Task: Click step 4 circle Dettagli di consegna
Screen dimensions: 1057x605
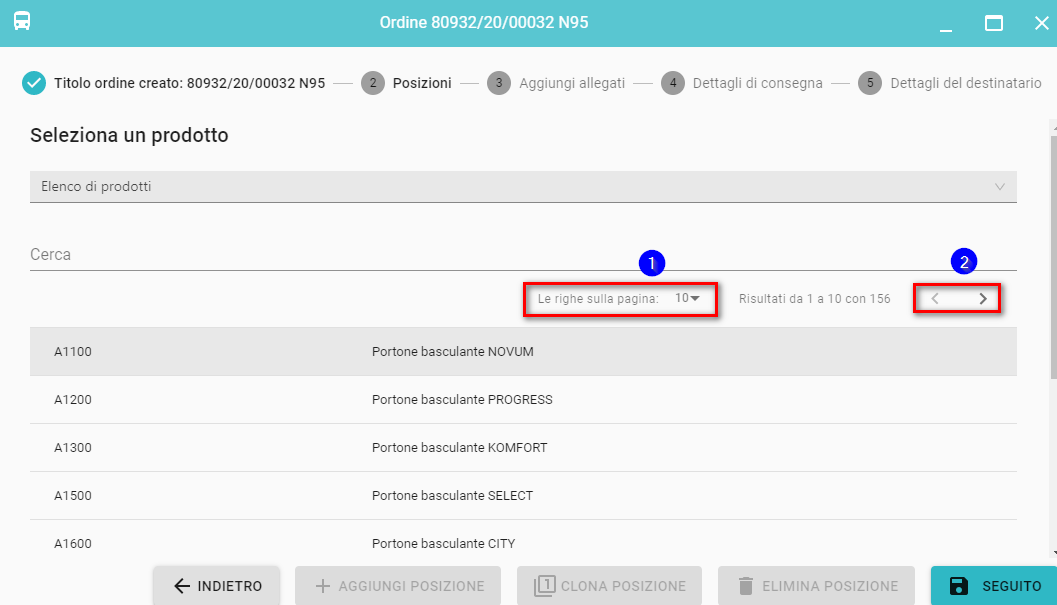Action: [x=673, y=83]
